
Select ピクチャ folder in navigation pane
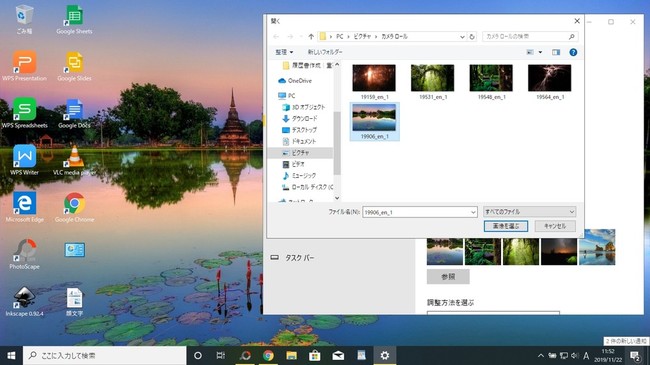301,153
